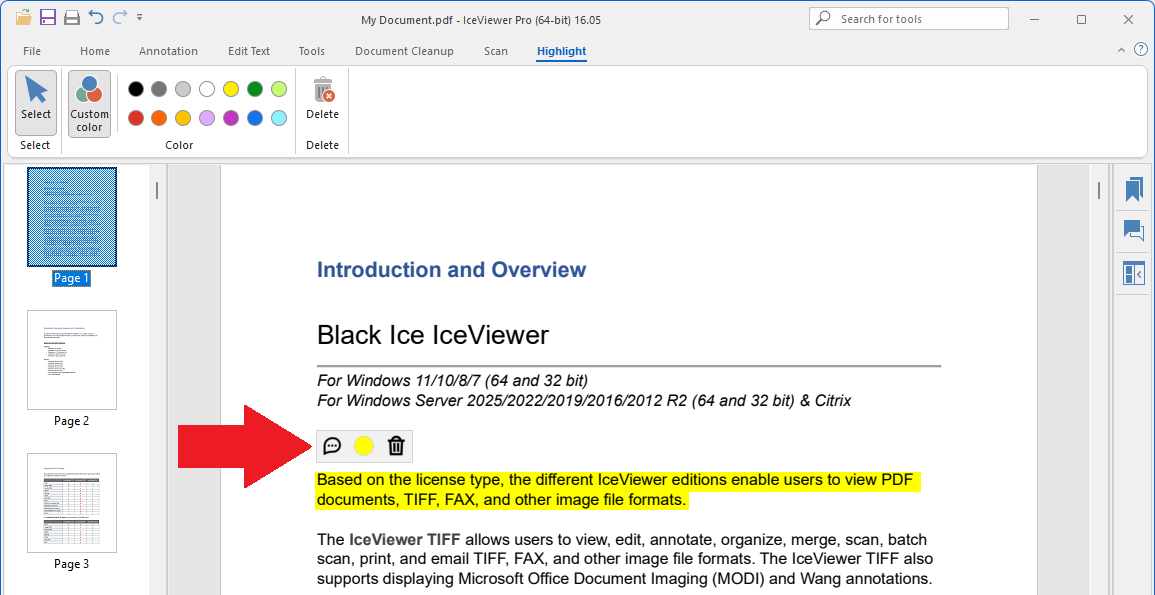The width and height of the screenshot is (1155, 595).
Task: Choose the red highlight color
Action: pyautogui.click(x=136, y=118)
